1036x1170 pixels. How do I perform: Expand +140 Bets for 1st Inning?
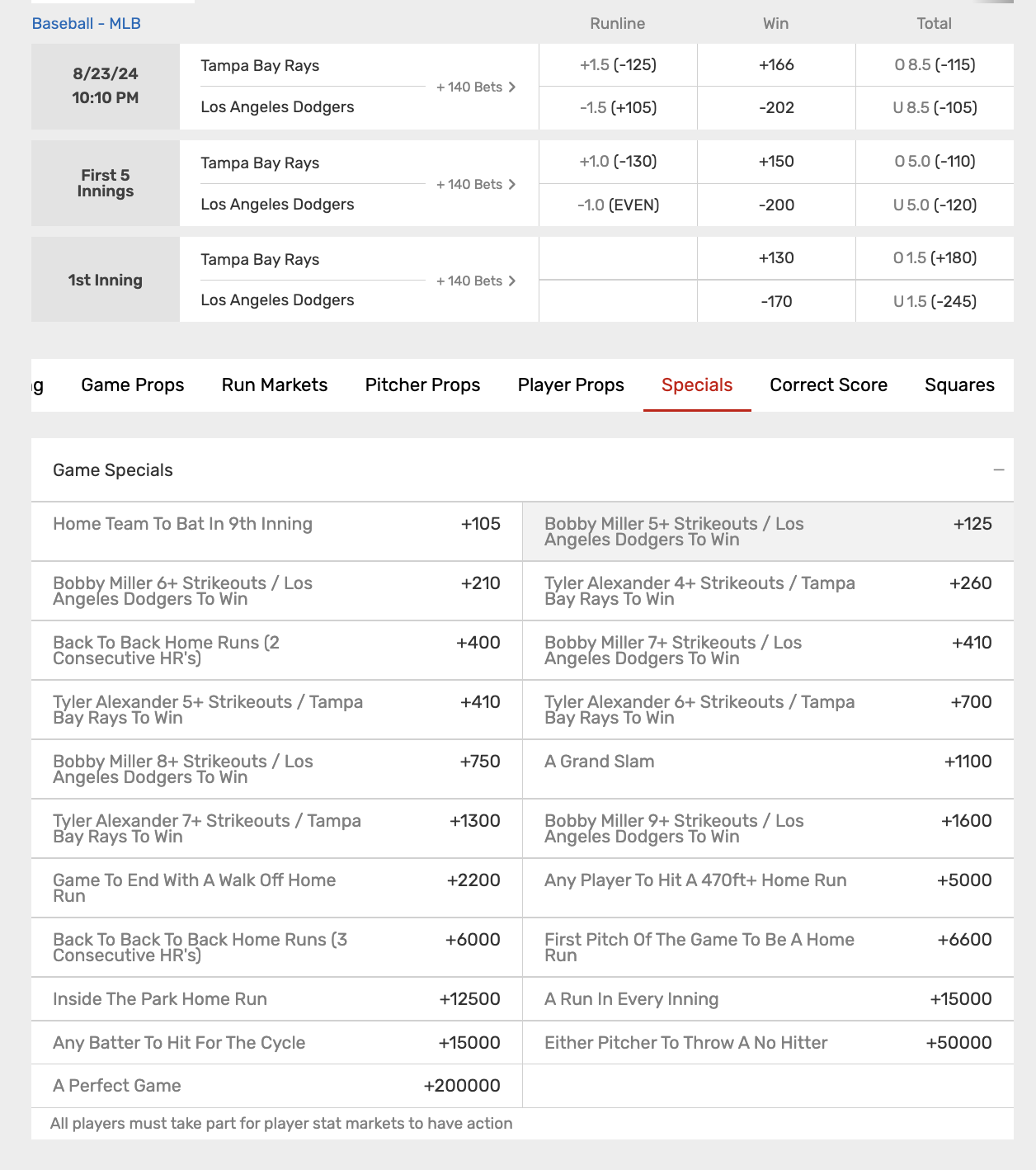coord(476,281)
